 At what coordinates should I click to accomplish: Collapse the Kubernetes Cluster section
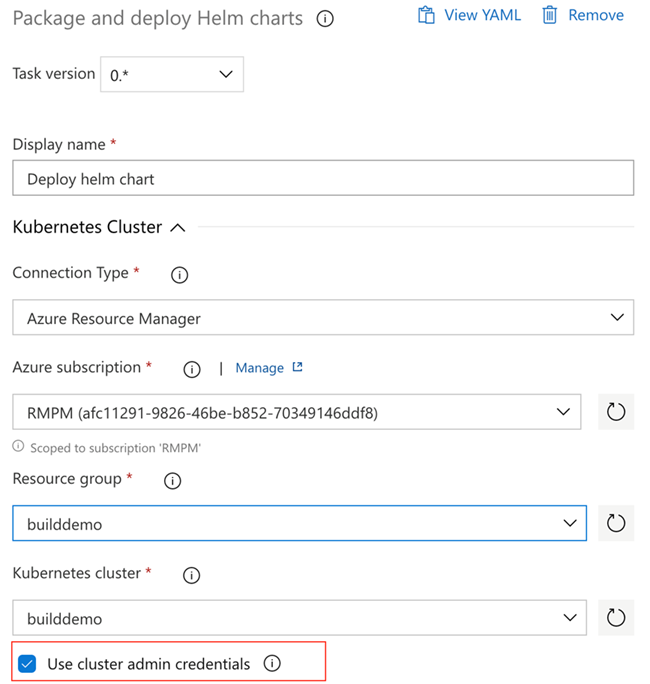point(178,228)
